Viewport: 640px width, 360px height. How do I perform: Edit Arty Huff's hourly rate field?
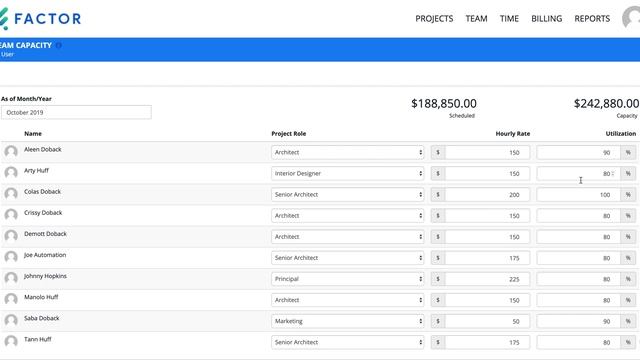pos(487,173)
